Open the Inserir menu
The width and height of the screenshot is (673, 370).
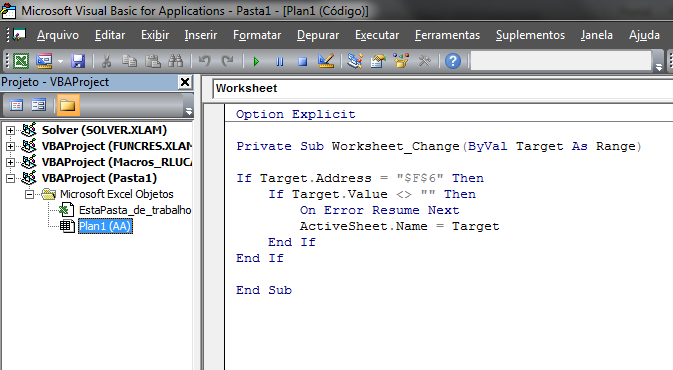click(x=200, y=35)
